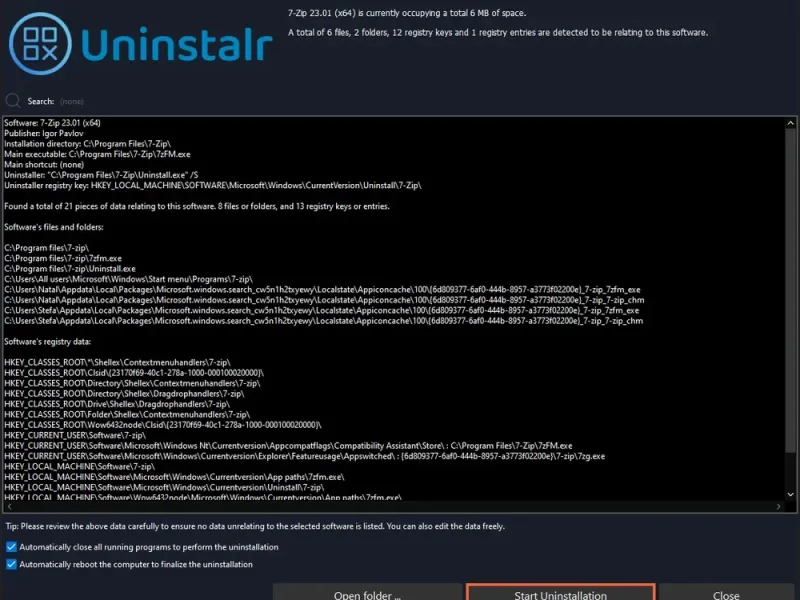Click the HKEY_CLASSES_ROOT\*\Shellex\Contextmenuhandlers line
The height and width of the screenshot is (600, 800).
[117, 362]
